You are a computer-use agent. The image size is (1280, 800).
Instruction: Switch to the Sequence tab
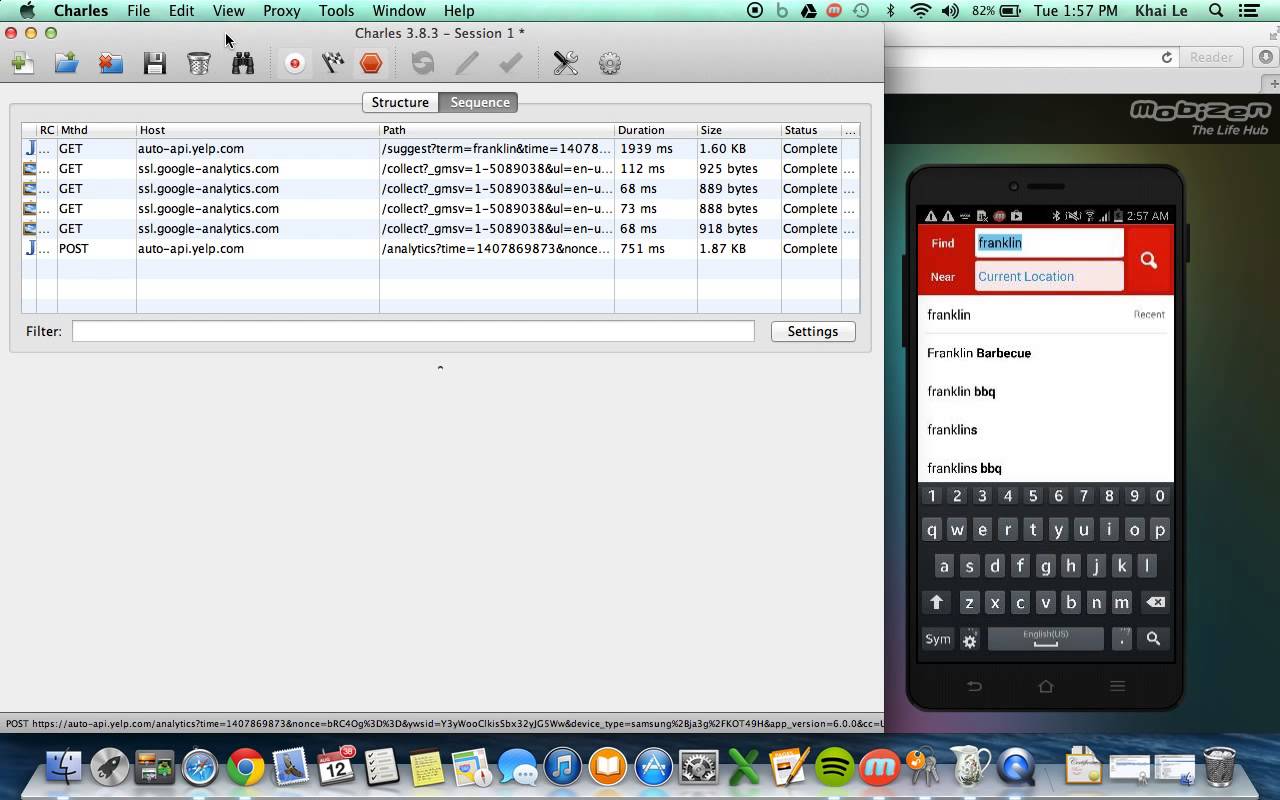pos(480,102)
